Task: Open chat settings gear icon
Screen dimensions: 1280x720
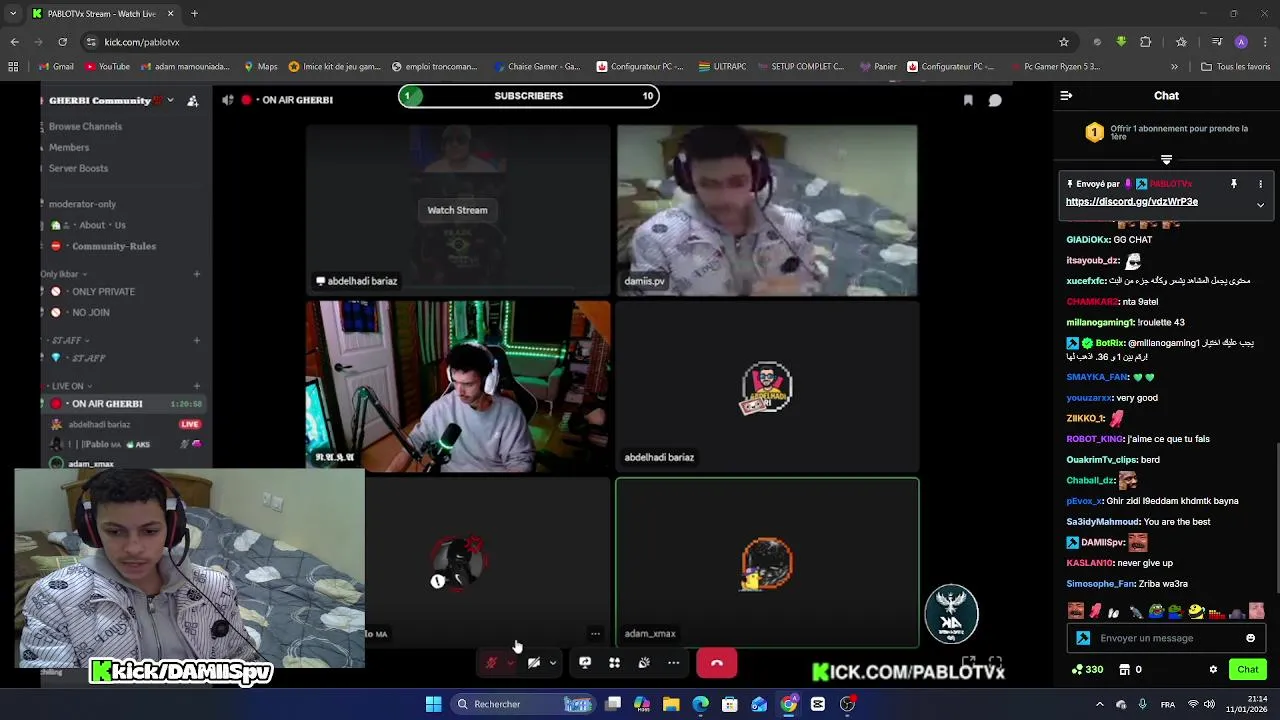Action: point(1213,670)
